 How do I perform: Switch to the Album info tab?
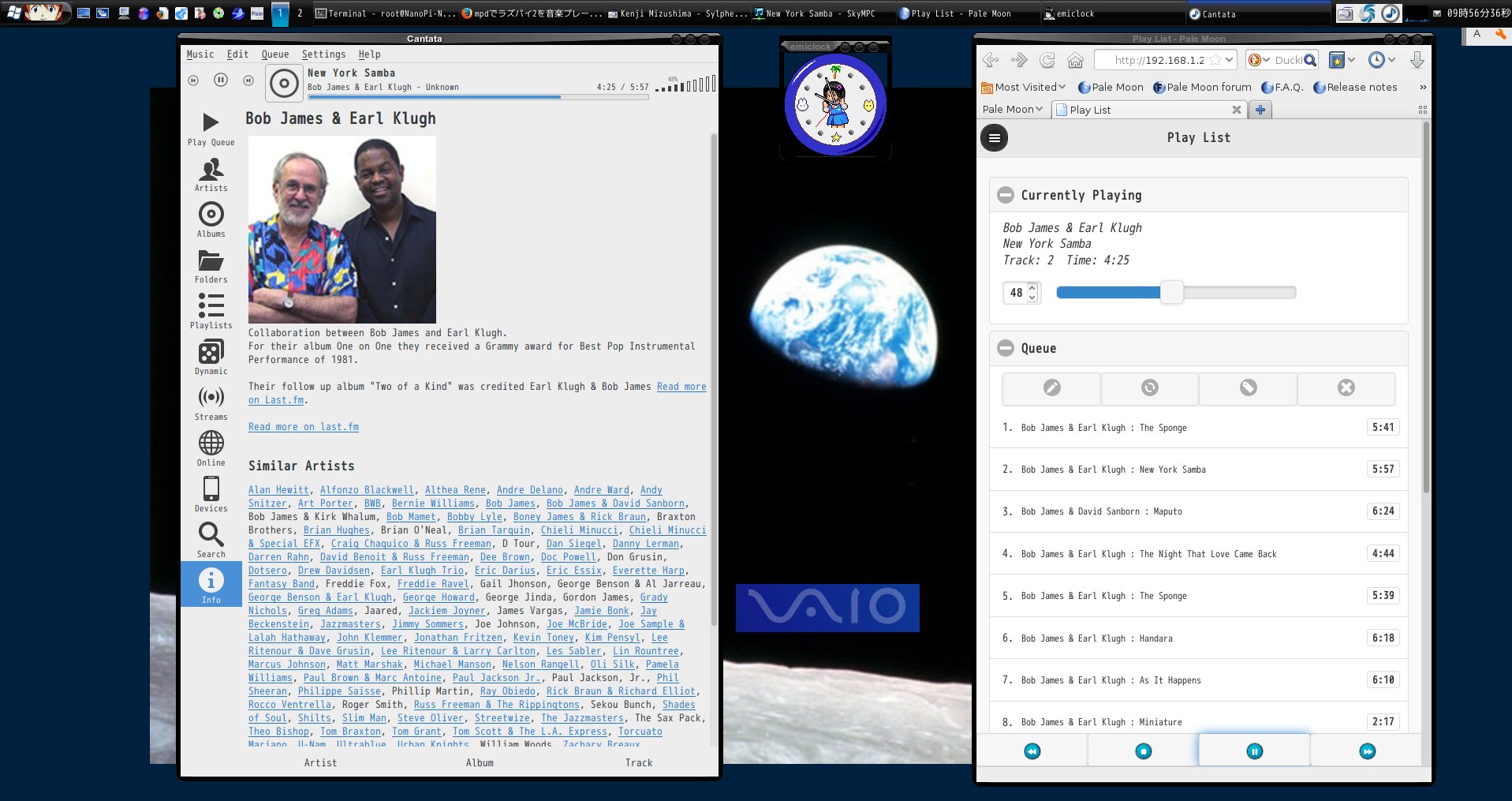pyautogui.click(x=480, y=763)
